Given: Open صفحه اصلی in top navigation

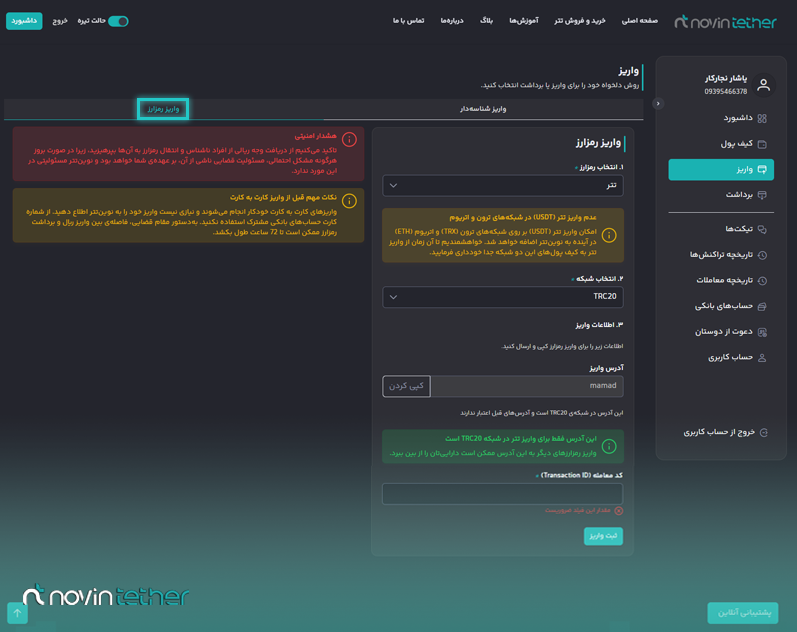Looking at the screenshot, I should coord(639,20).
